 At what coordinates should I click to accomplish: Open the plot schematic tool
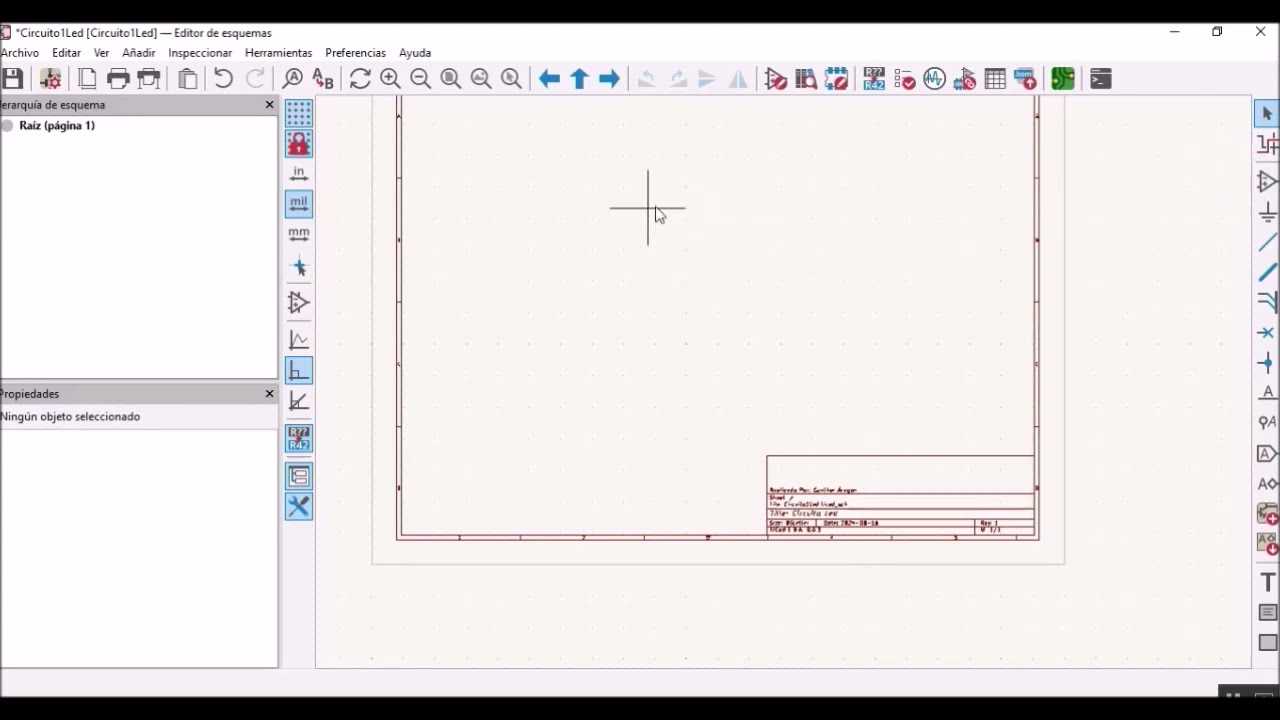pyautogui.click(x=149, y=79)
